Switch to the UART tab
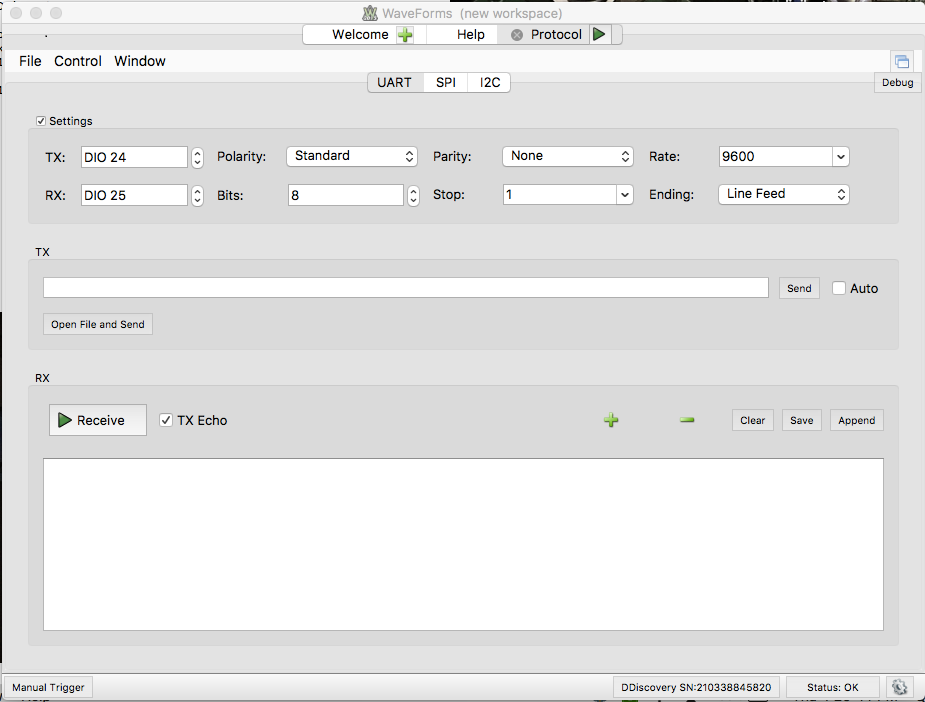The image size is (925, 702). (x=395, y=83)
